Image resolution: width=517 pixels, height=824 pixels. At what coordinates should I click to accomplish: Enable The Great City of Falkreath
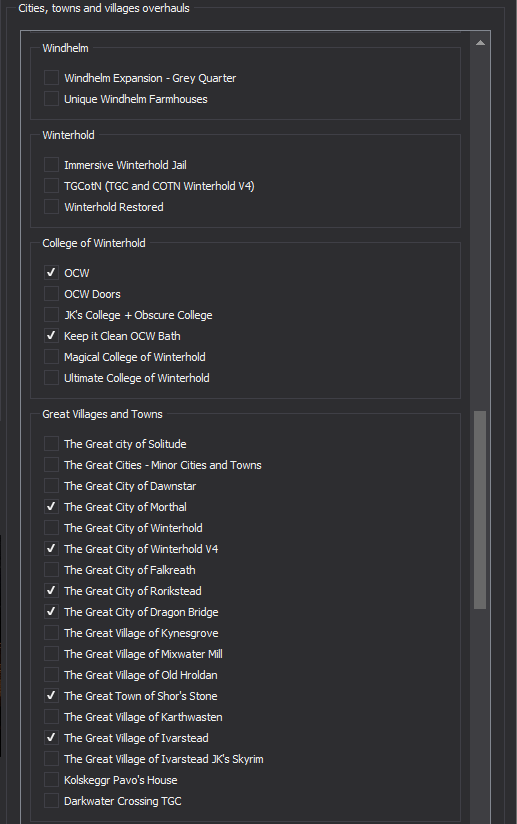[x=51, y=570]
